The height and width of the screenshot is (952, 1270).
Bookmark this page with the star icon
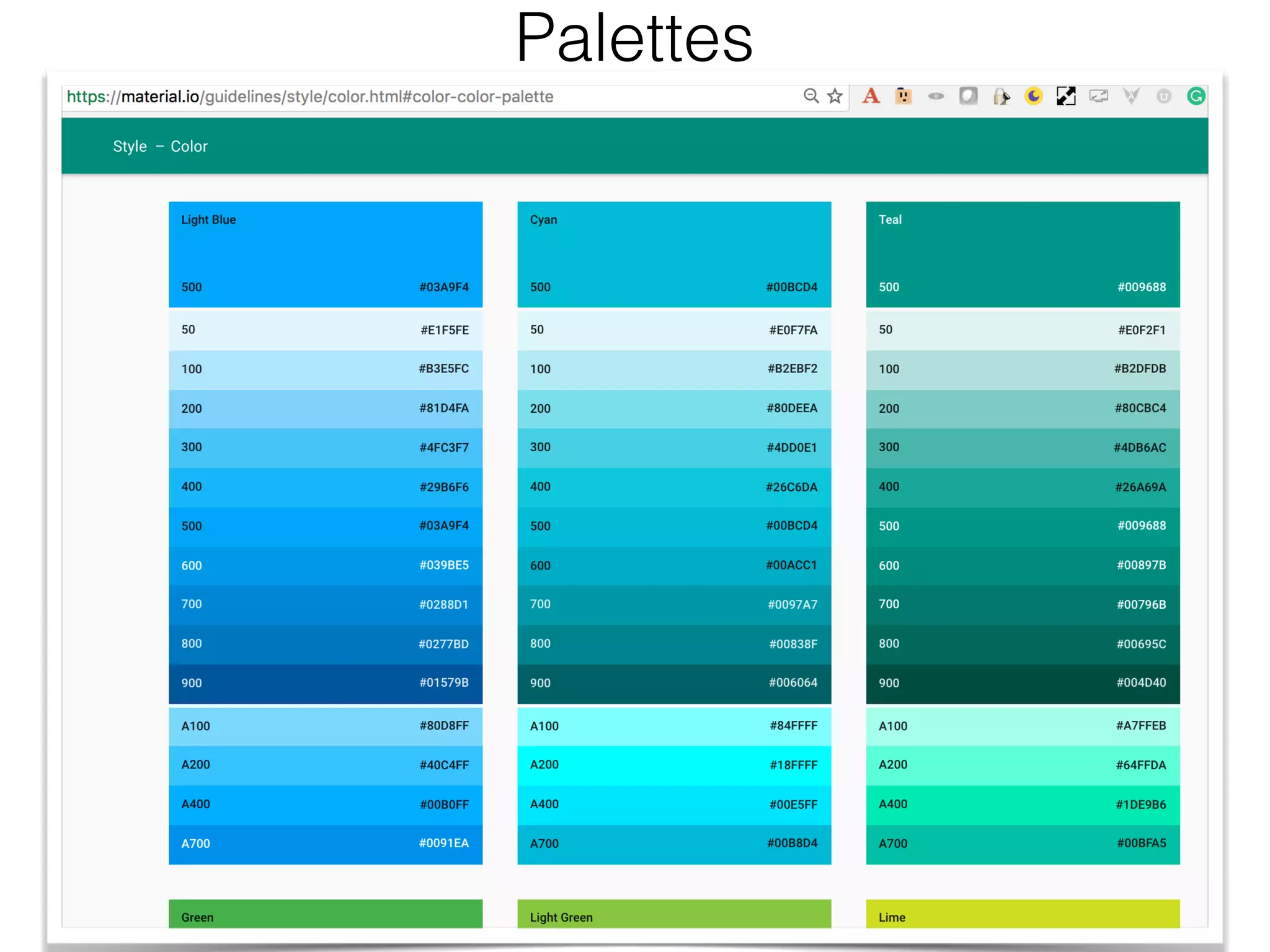pyautogui.click(x=835, y=96)
